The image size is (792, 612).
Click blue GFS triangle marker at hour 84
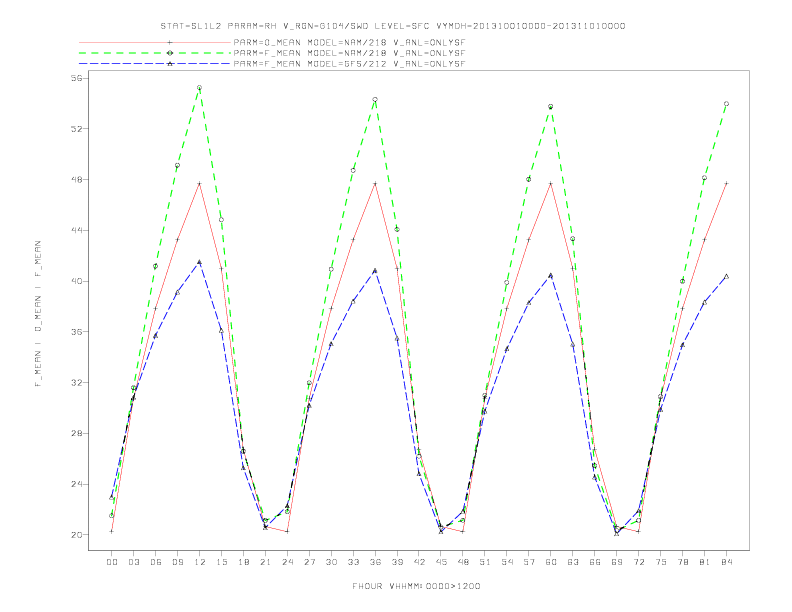click(726, 276)
